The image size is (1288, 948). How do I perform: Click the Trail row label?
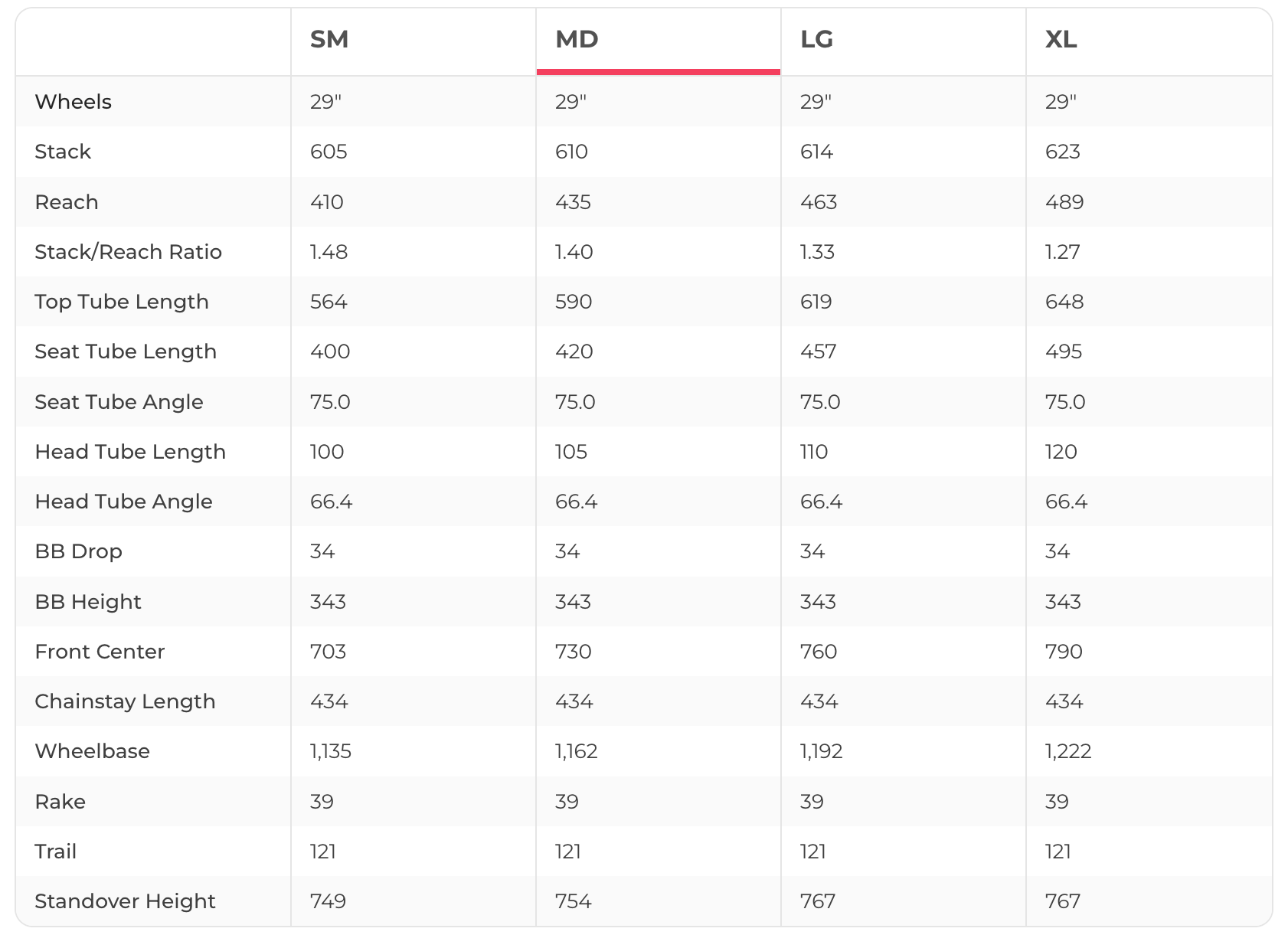(x=55, y=852)
